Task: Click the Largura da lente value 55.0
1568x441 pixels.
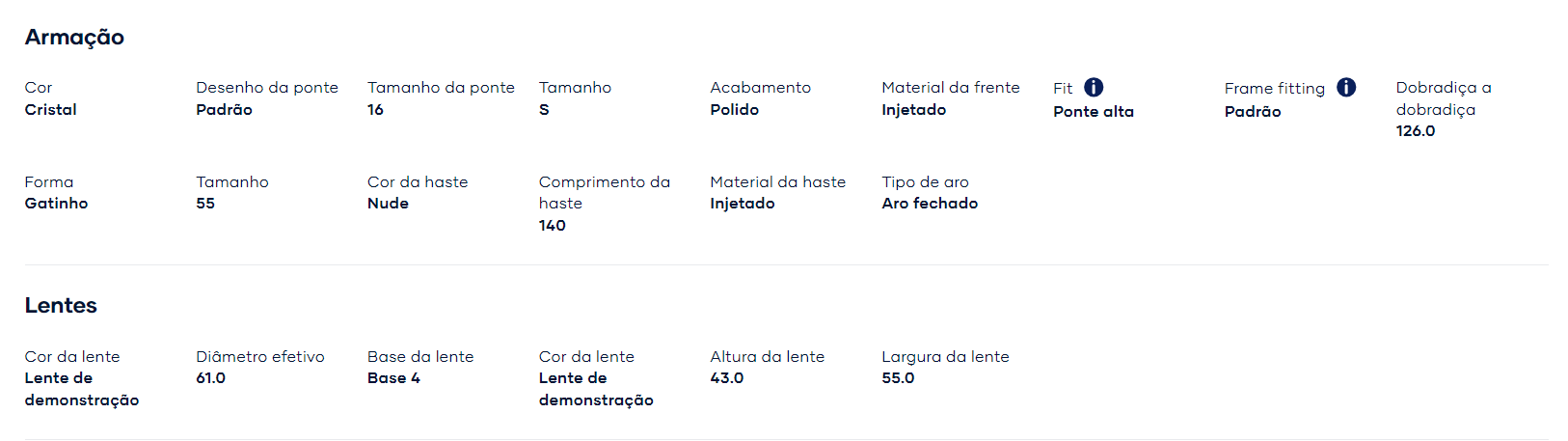Action: point(898,378)
